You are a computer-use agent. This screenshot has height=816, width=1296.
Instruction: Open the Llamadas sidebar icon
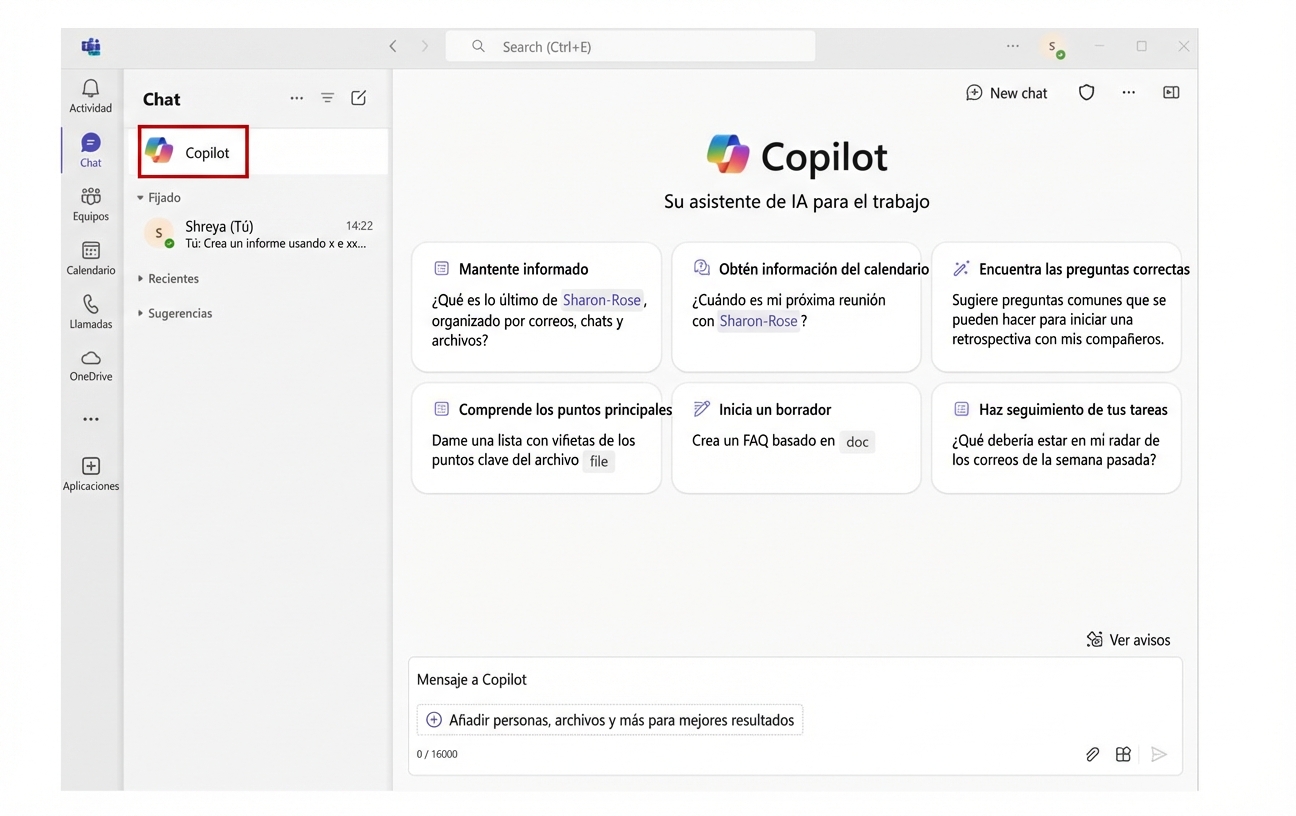click(90, 311)
